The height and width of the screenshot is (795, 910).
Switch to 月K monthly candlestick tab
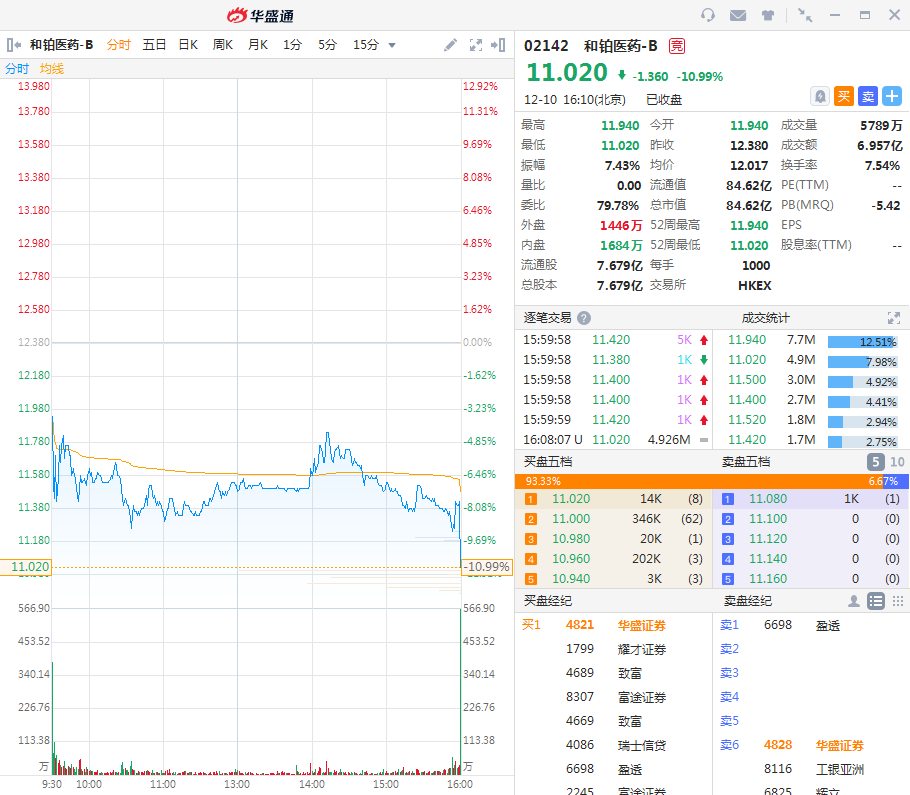point(258,45)
